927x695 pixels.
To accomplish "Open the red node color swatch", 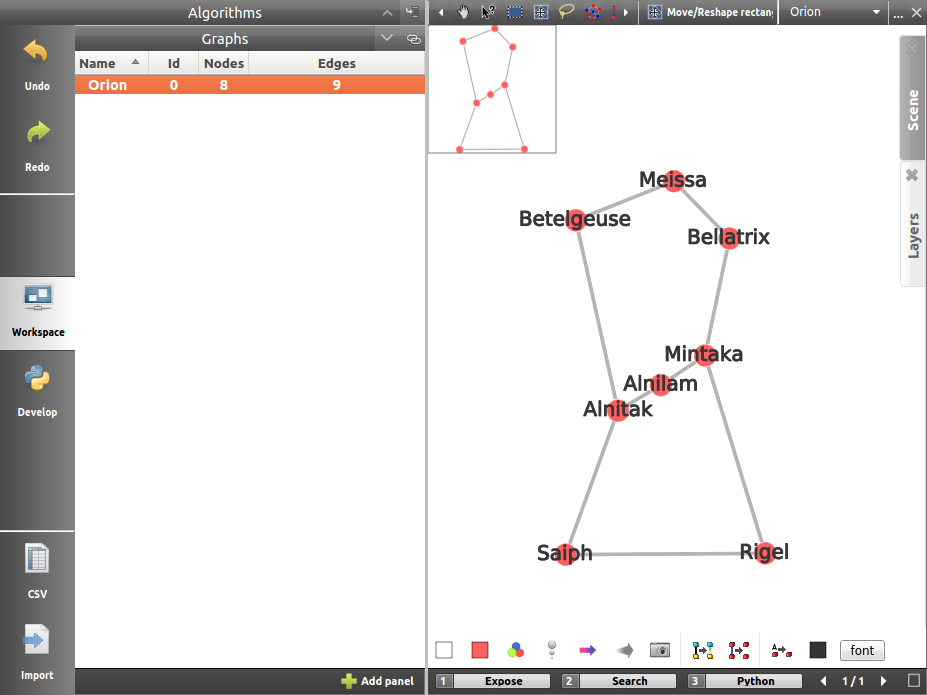I will pyautogui.click(x=480, y=650).
